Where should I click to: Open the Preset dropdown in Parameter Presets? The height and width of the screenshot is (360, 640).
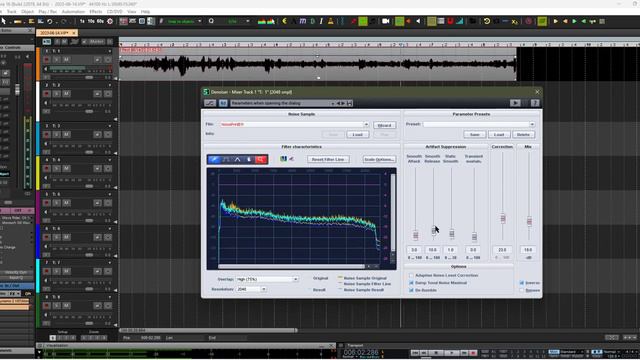click(x=532, y=124)
